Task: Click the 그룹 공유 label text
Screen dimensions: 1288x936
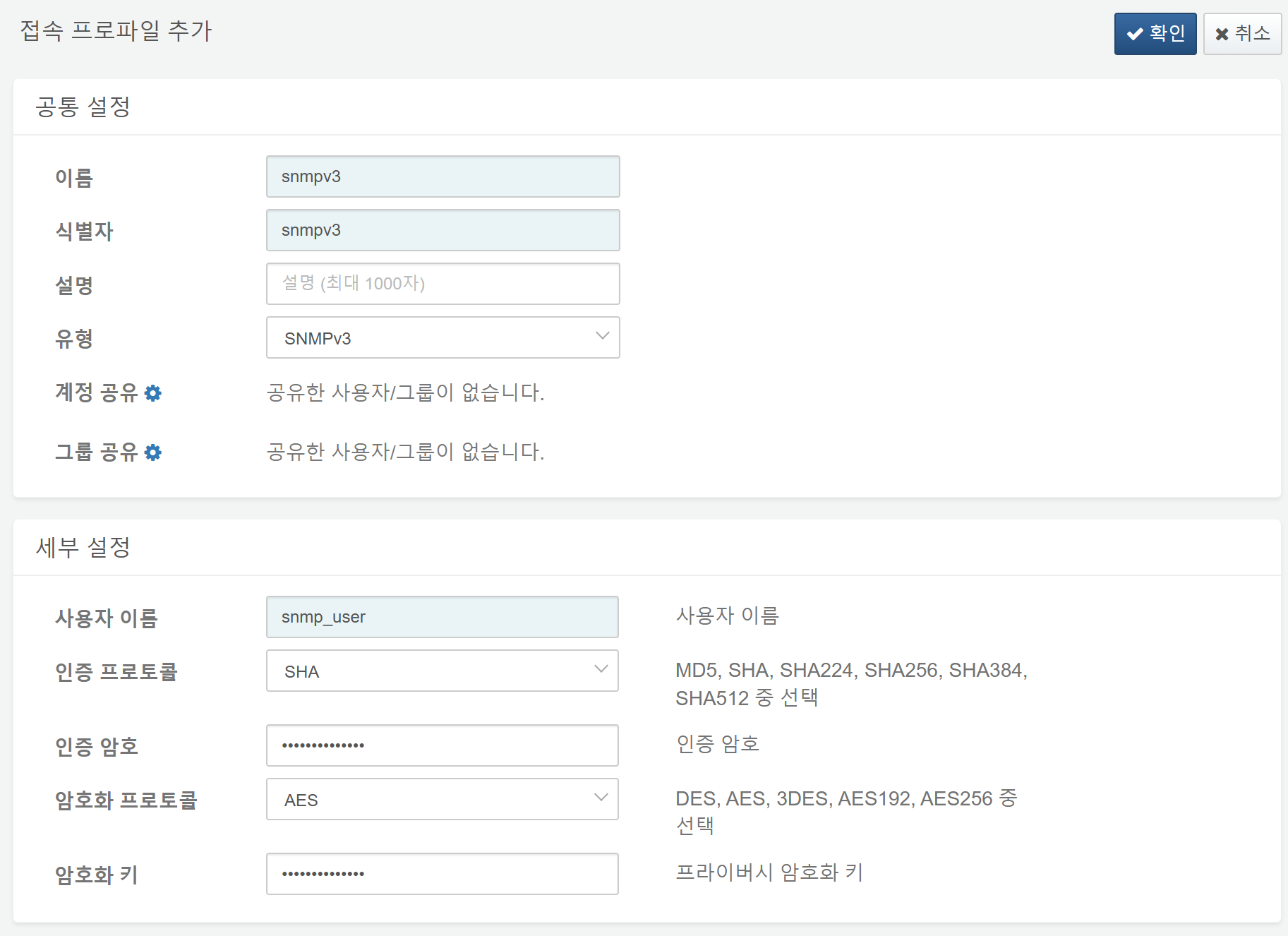Action: coord(97,452)
